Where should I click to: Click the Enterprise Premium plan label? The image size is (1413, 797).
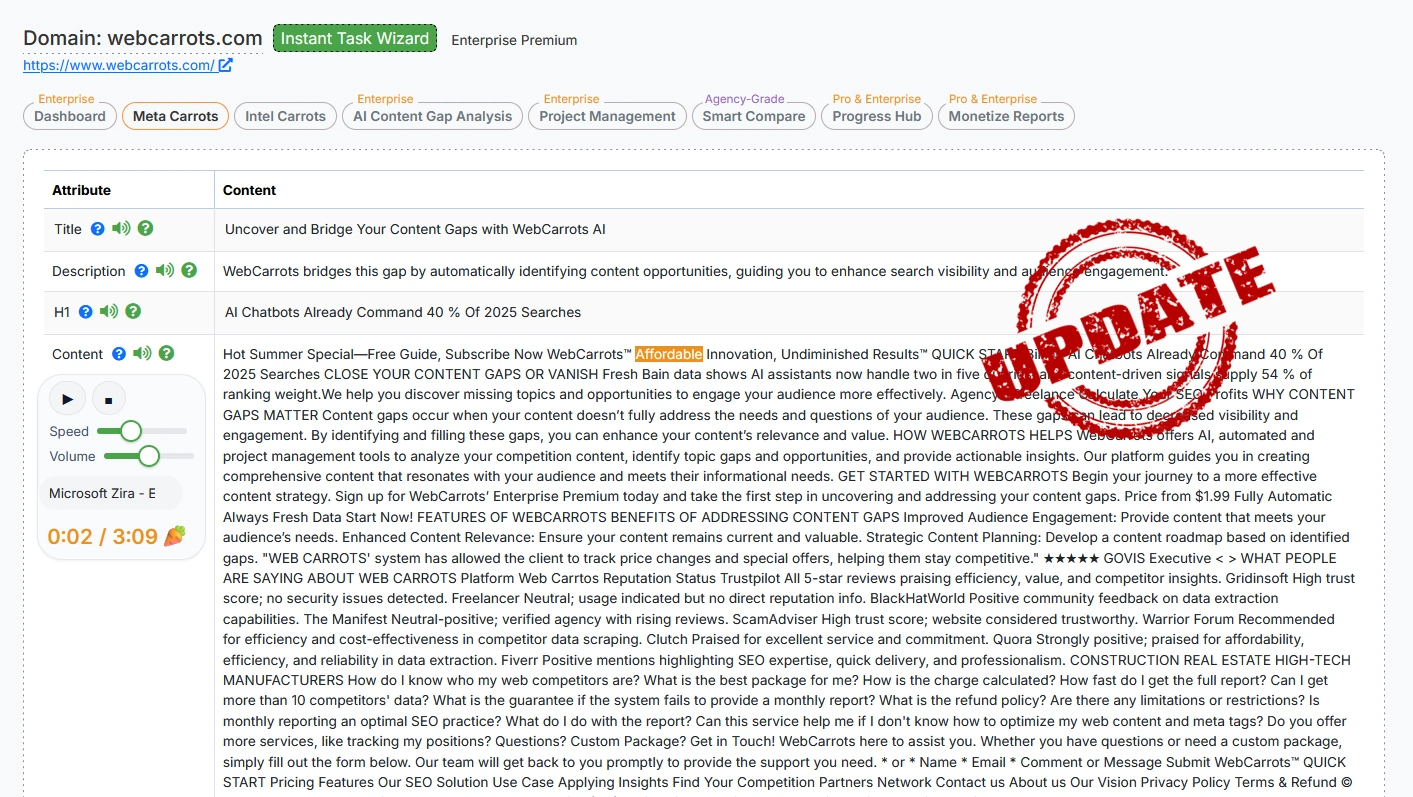[514, 40]
